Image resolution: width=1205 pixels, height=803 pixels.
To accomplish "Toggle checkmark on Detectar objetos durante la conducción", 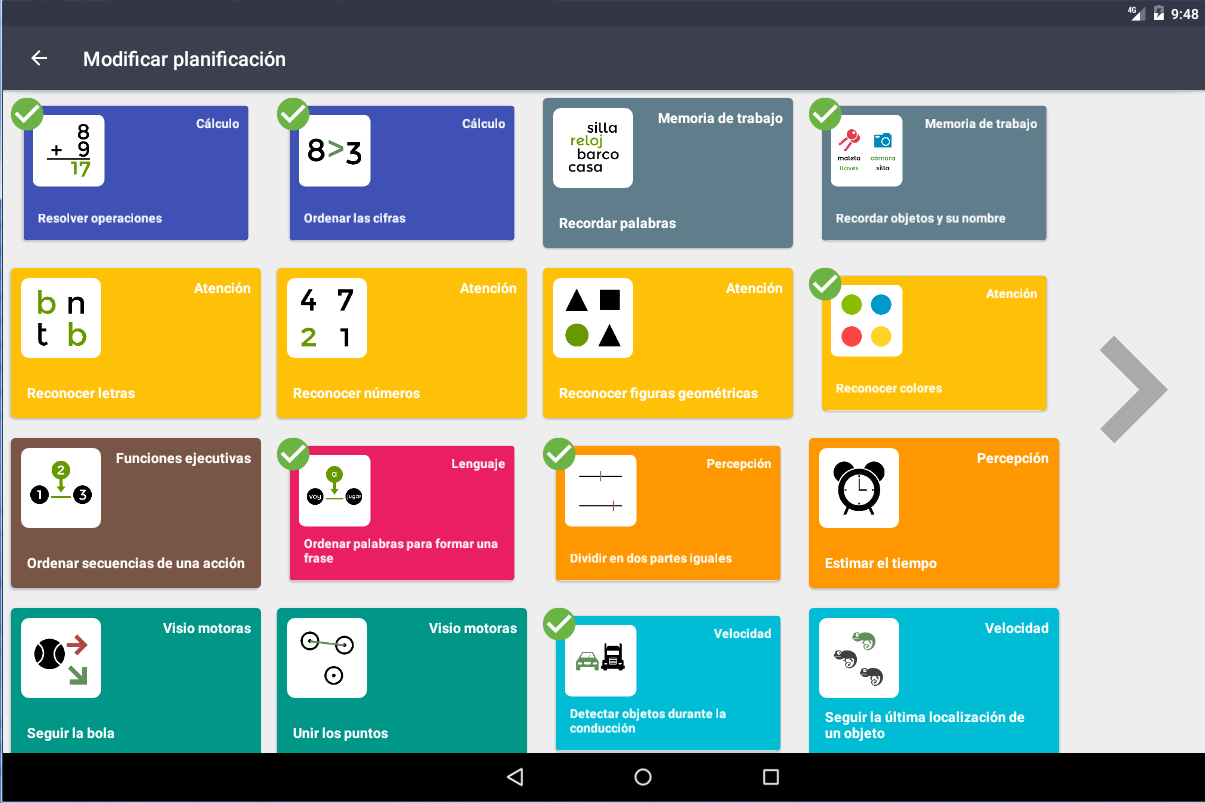I will click(559, 624).
